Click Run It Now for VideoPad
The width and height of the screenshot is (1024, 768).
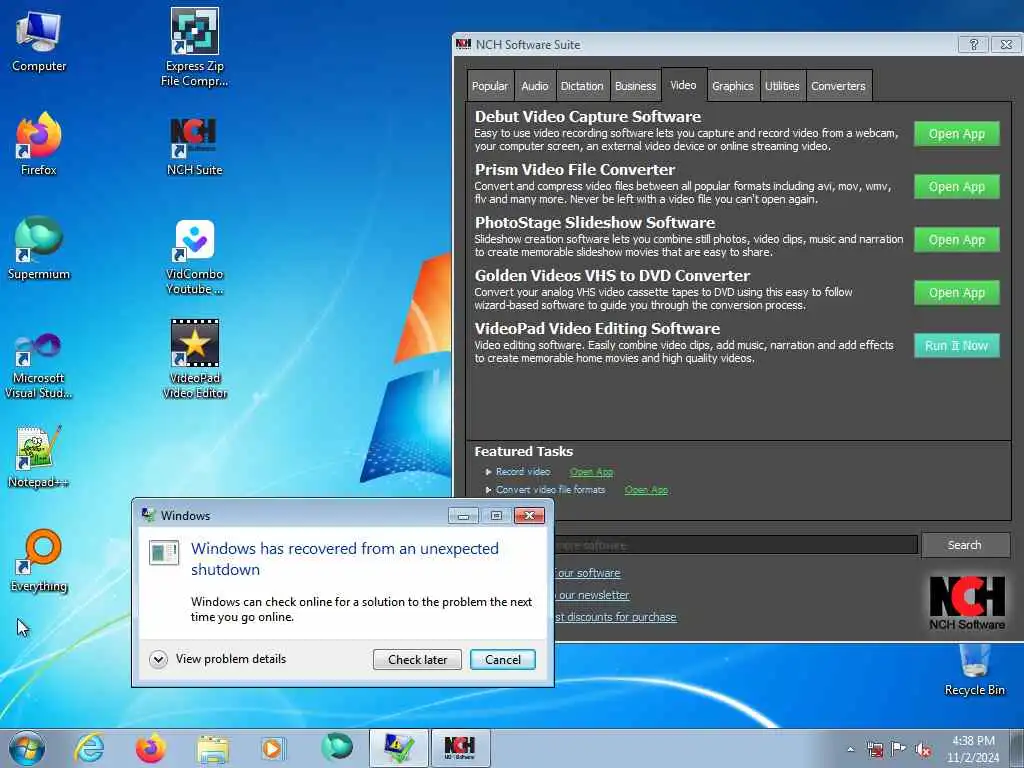[x=956, y=345]
